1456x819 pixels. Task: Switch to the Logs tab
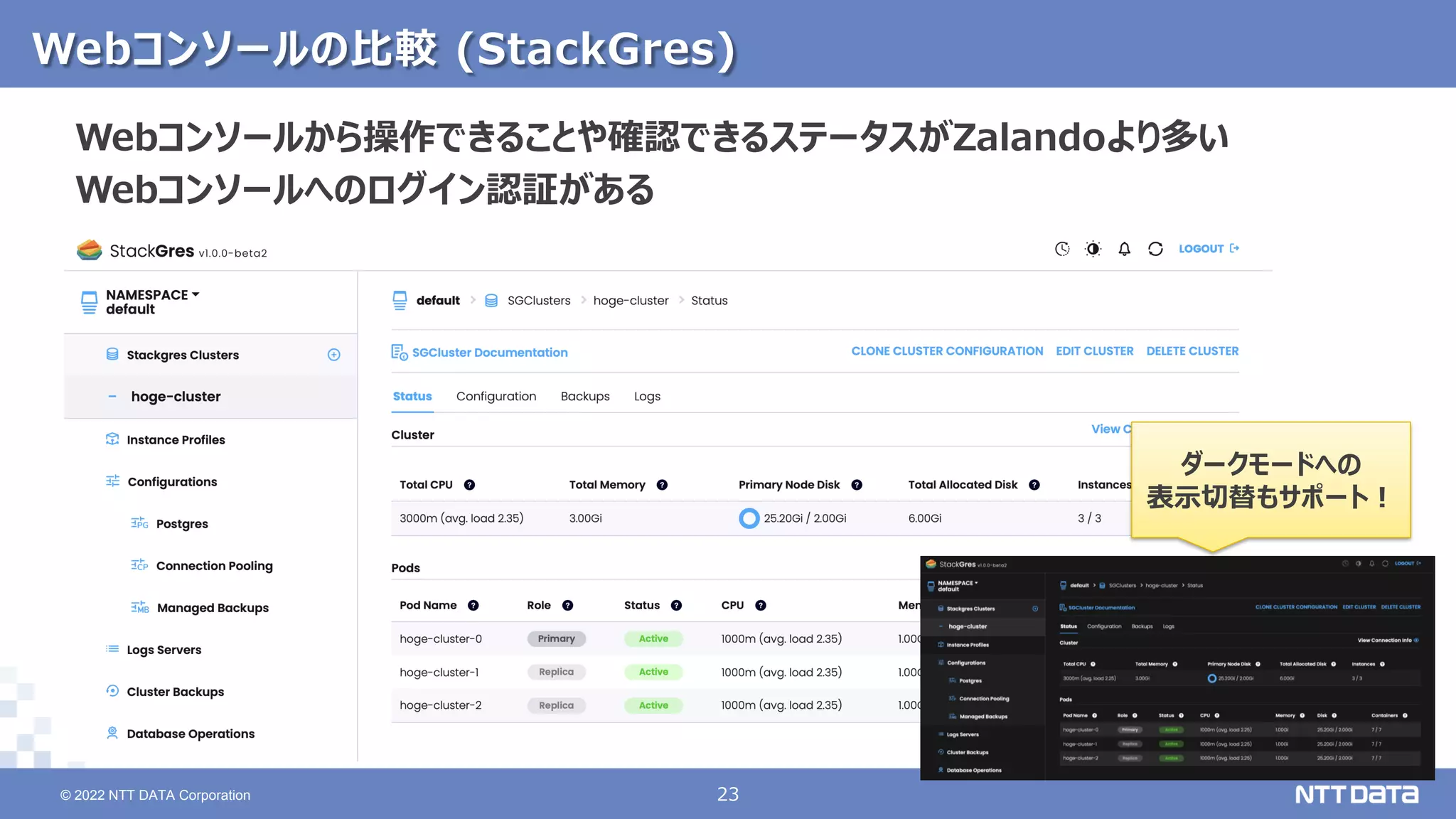point(647,397)
